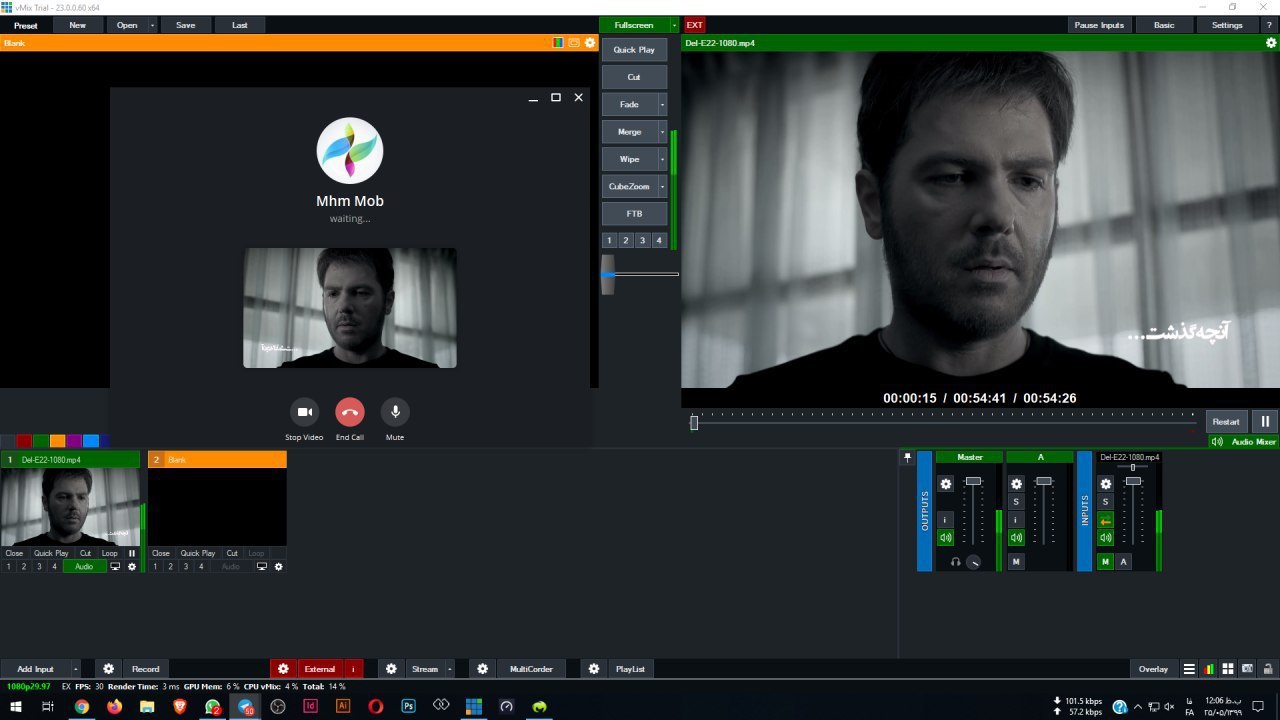
Task: Open Photoshop from the taskbar
Action: pyautogui.click(x=408, y=706)
